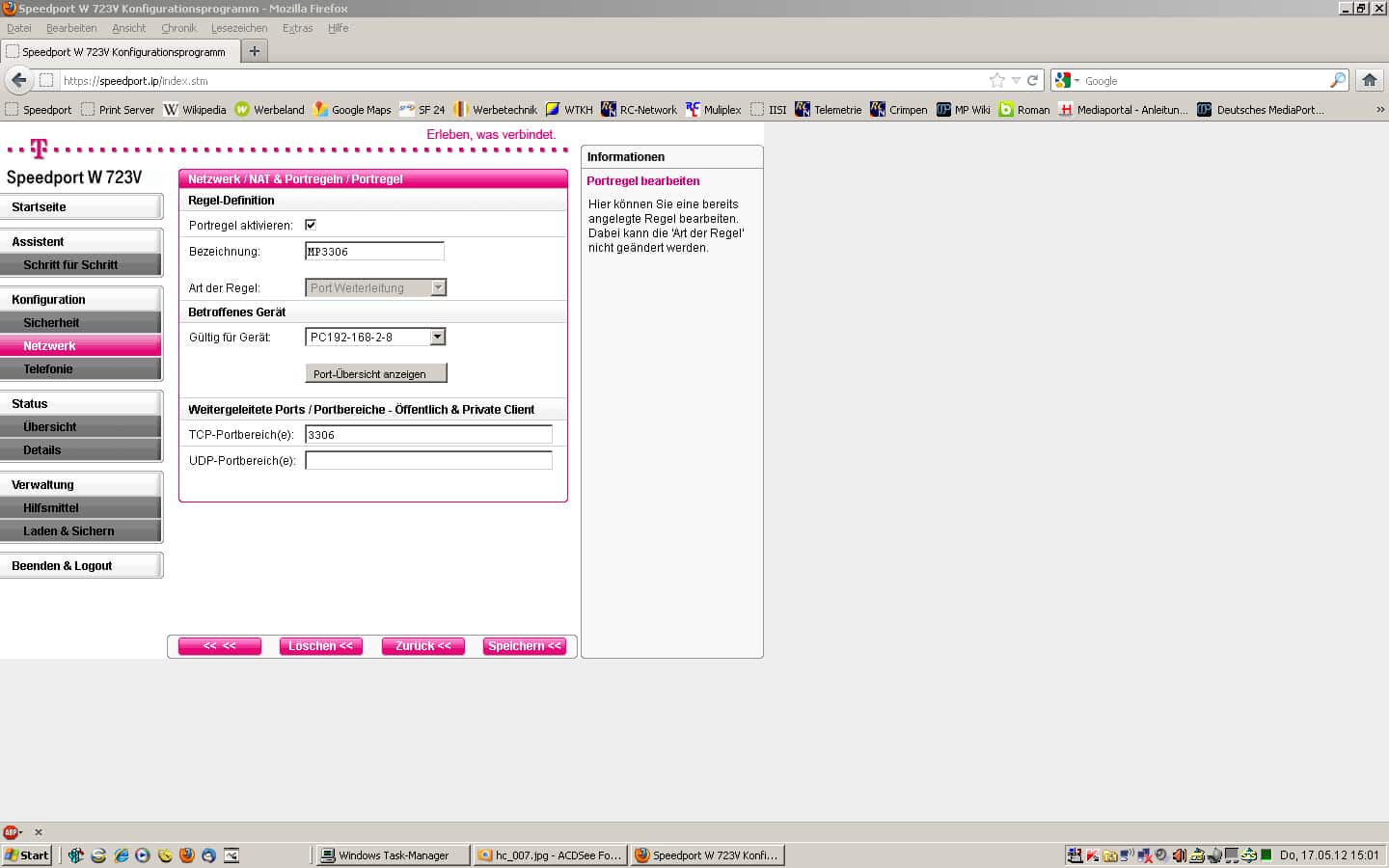1389x868 pixels.
Task: Open the search engine selector dropdown
Action: pyautogui.click(x=1067, y=81)
